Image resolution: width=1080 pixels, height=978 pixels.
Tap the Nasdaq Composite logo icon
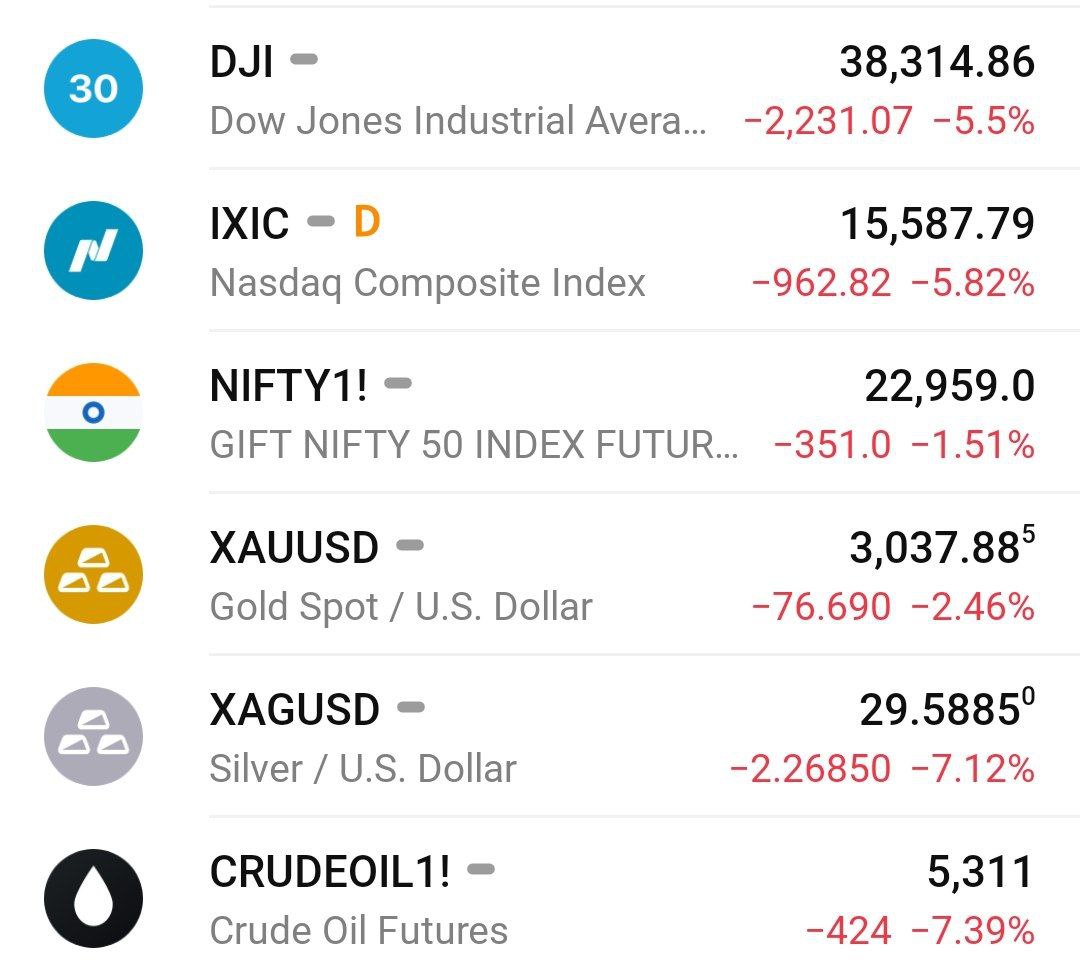pyautogui.click(x=93, y=250)
